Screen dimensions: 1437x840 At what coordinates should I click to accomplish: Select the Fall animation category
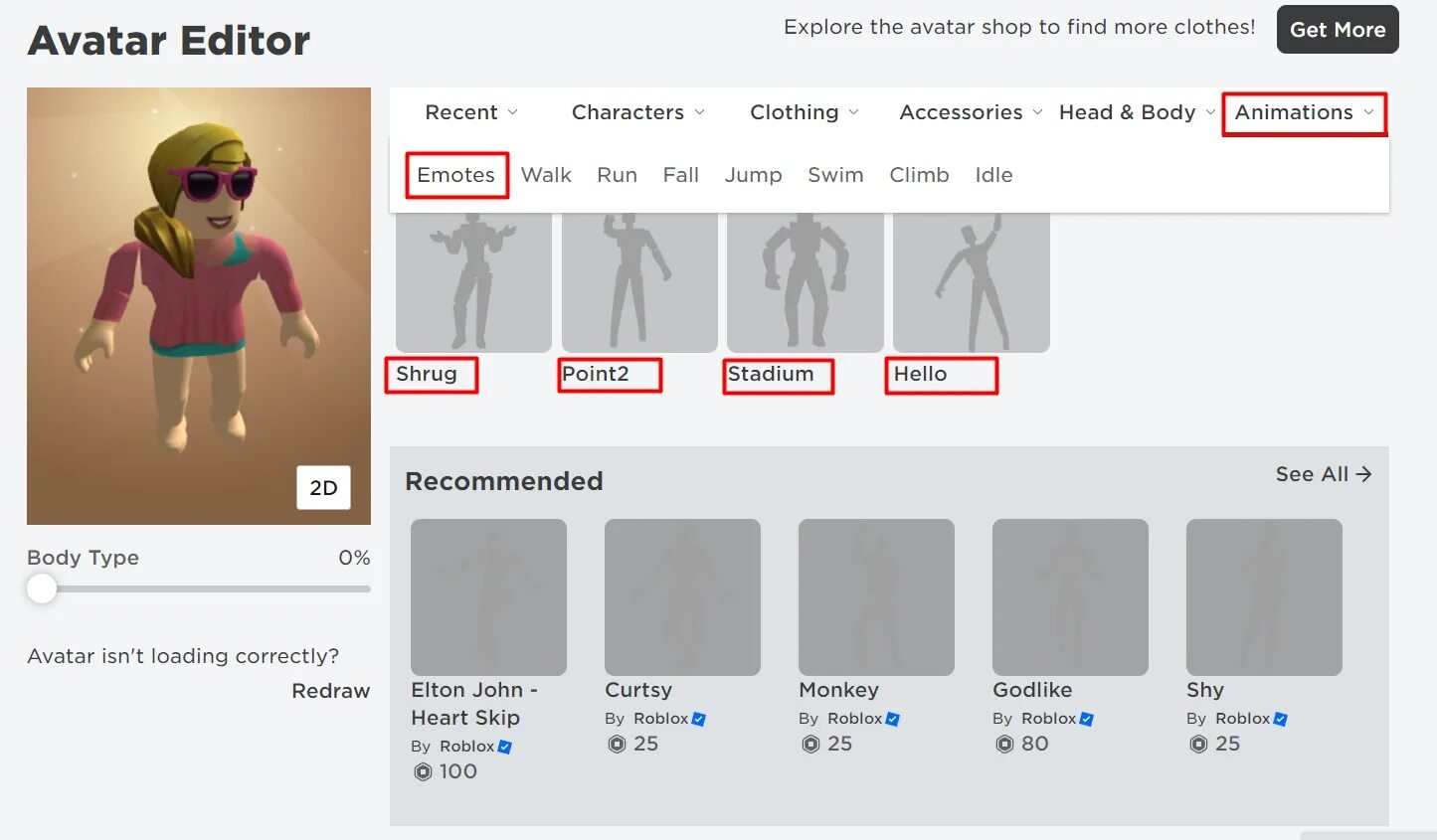681,175
